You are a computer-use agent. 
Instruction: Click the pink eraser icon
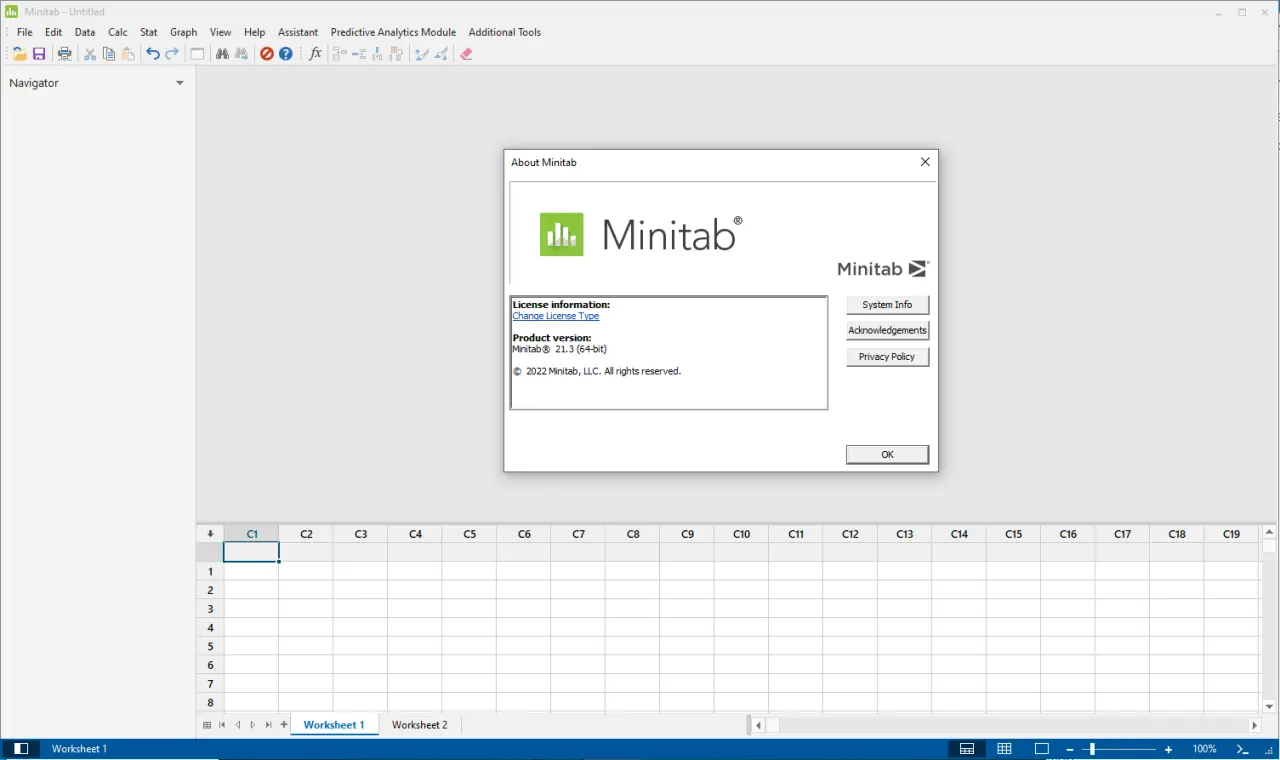(x=466, y=54)
